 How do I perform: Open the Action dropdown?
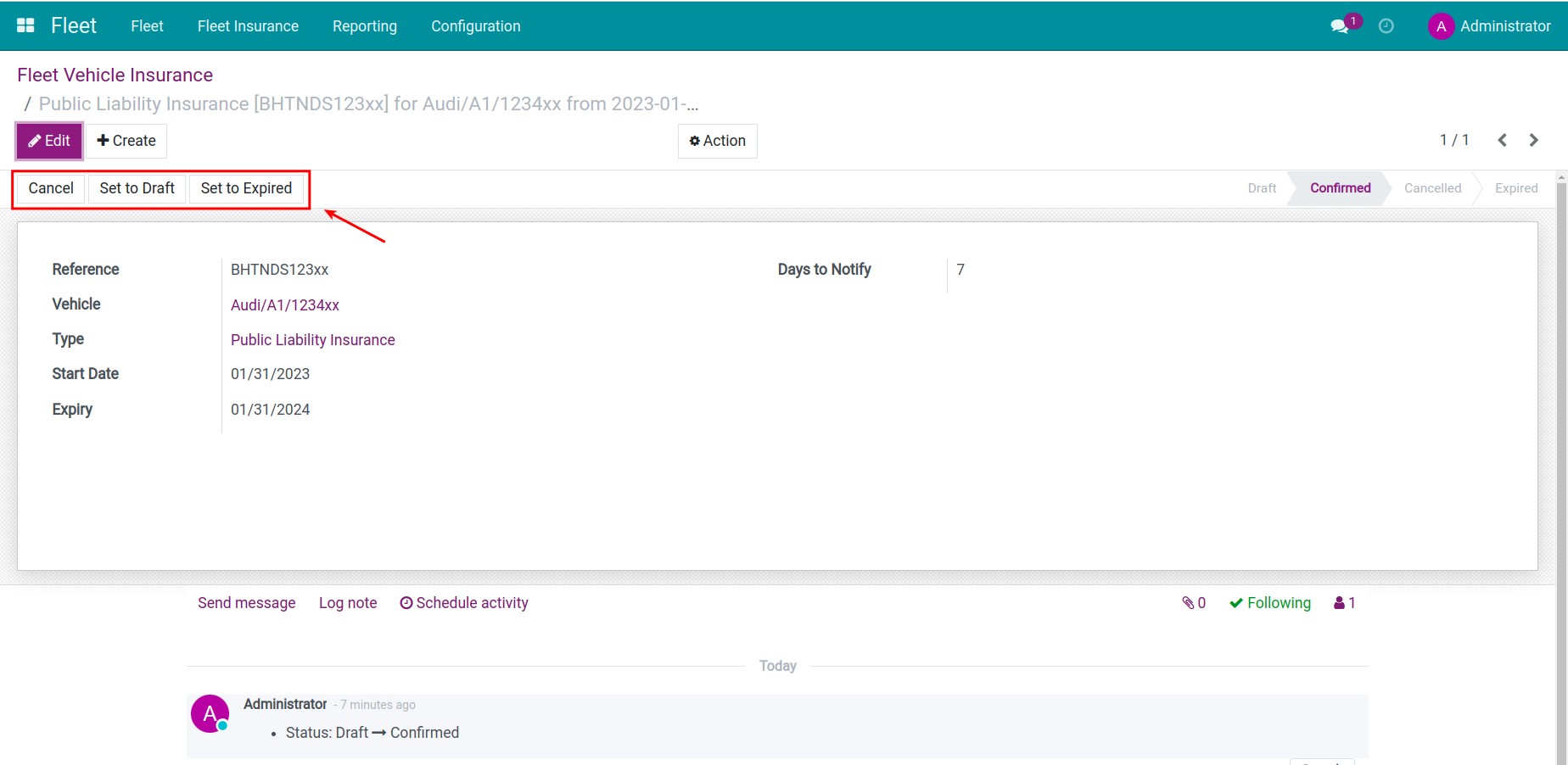click(718, 141)
